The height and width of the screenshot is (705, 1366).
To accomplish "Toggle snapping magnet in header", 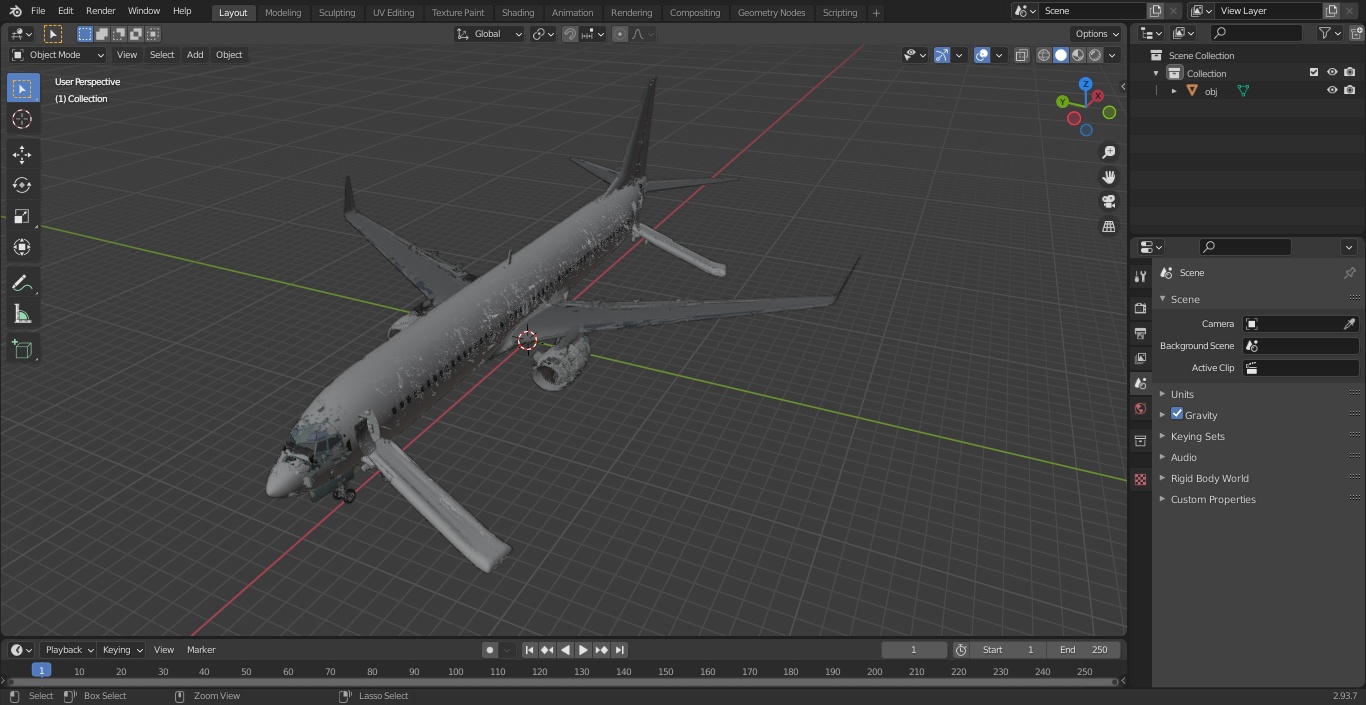I will pyautogui.click(x=569, y=34).
